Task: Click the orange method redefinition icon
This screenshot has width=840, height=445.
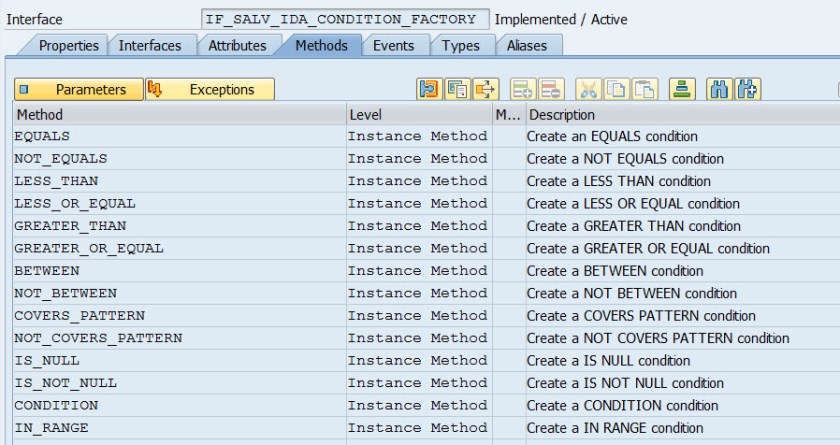Action: click(x=428, y=89)
